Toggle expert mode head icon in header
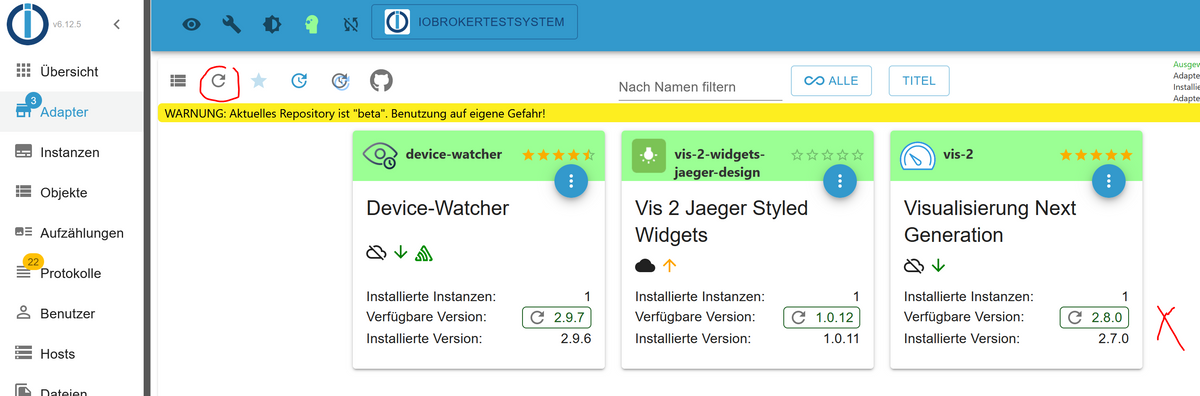Image resolution: width=1200 pixels, height=396 pixels. (x=311, y=23)
